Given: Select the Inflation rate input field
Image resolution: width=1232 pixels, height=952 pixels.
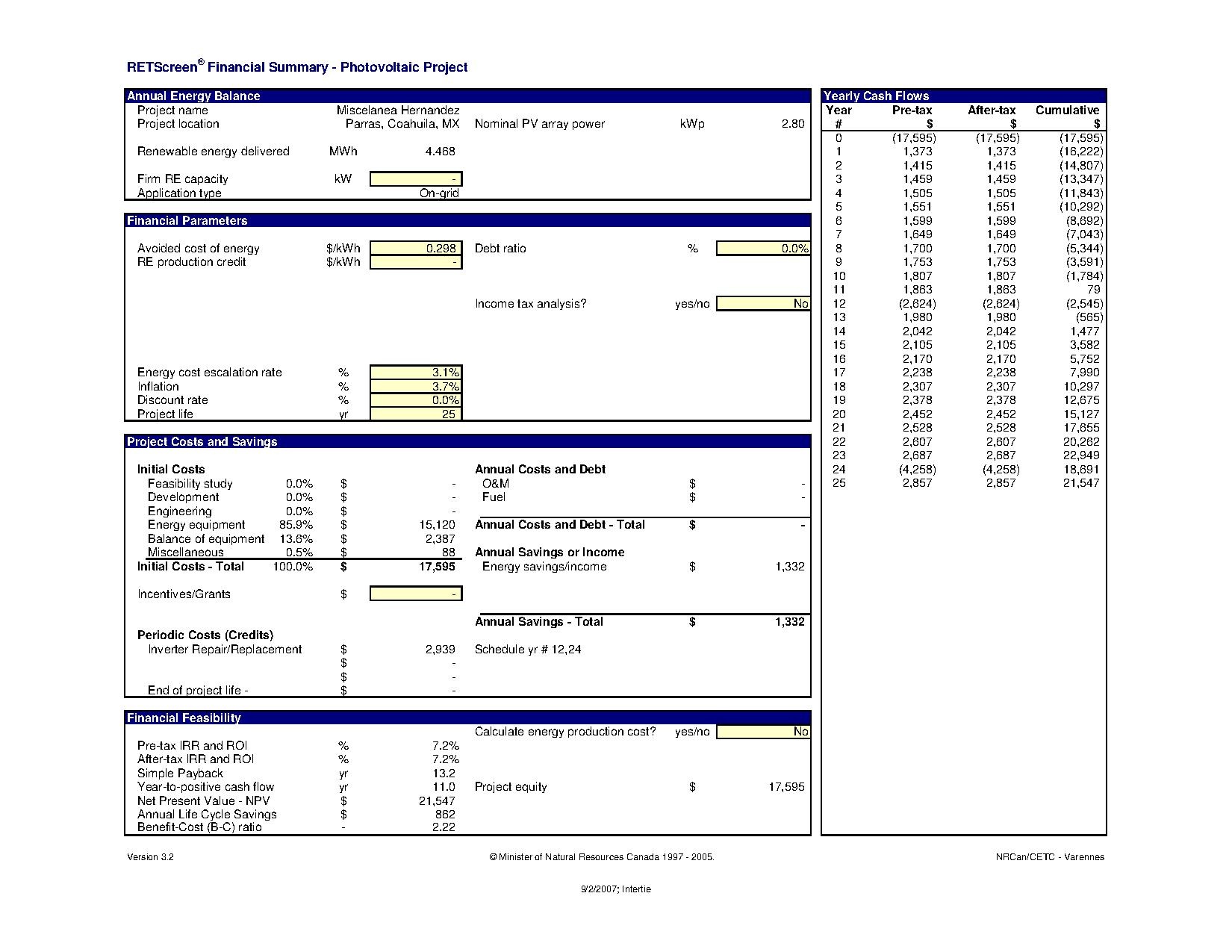Looking at the screenshot, I should point(416,387).
